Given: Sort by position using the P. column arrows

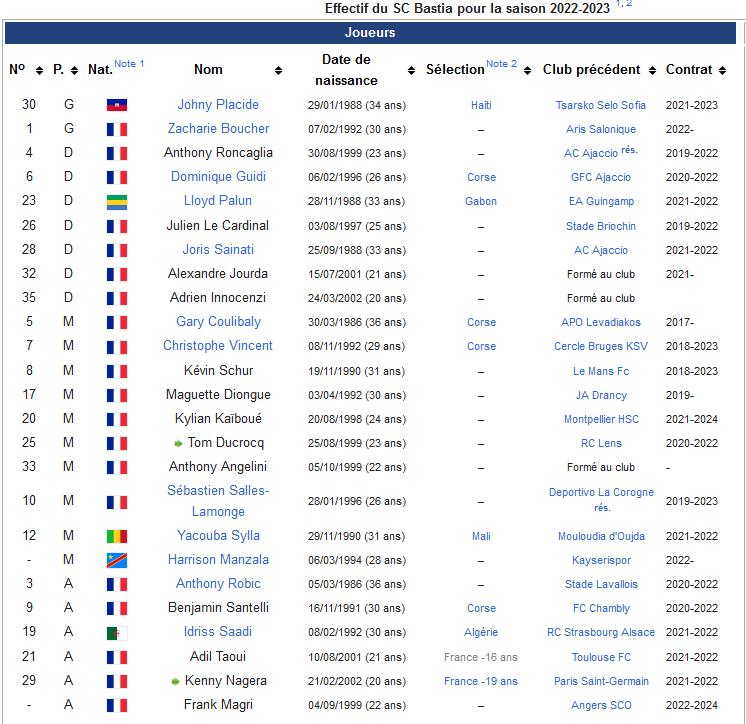Looking at the screenshot, I should pyautogui.click(x=74, y=70).
